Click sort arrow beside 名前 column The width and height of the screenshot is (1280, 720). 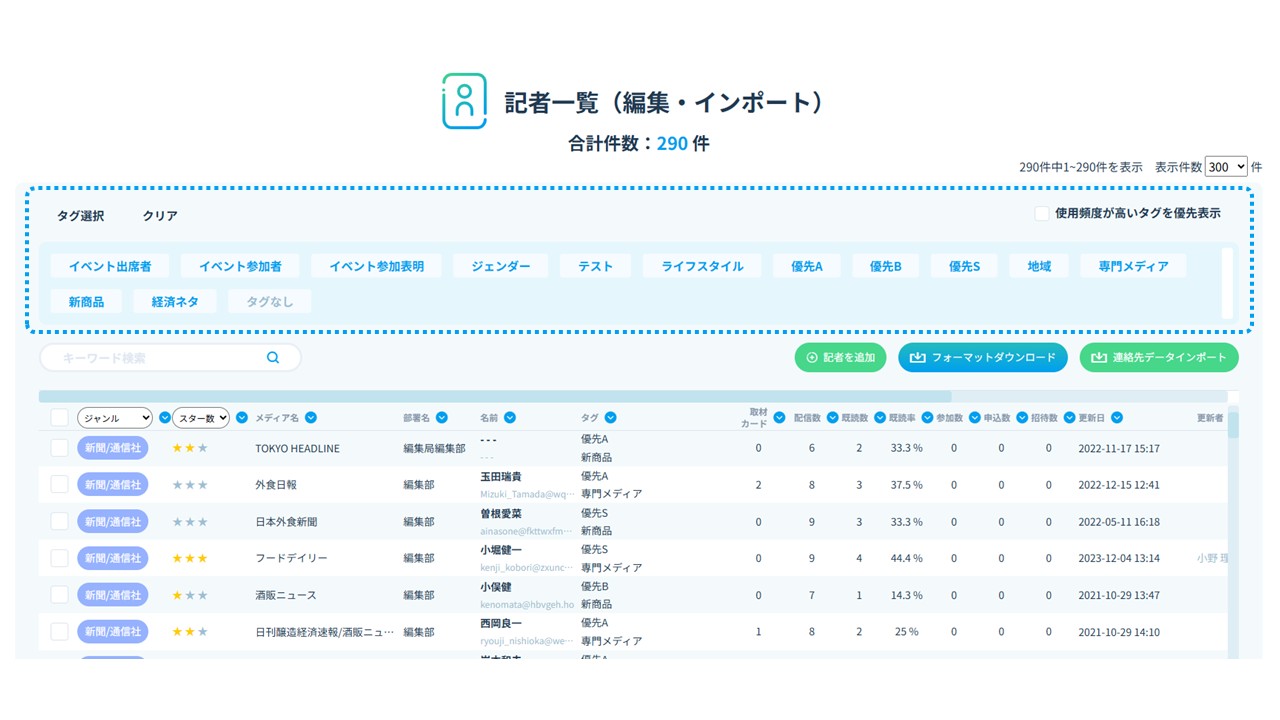click(510, 418)
